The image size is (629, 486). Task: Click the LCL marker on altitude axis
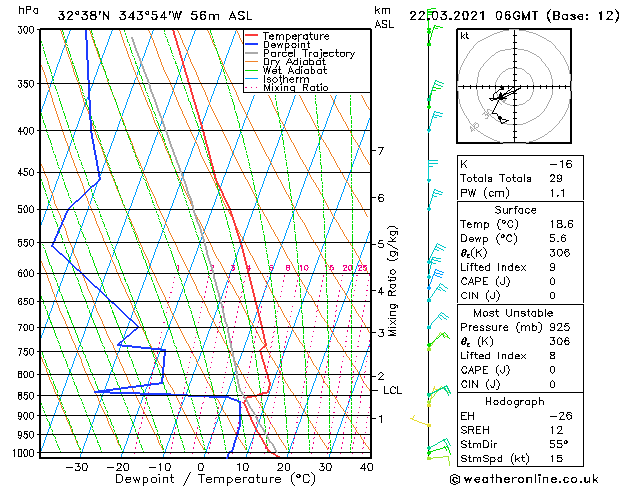pos(392,390)
